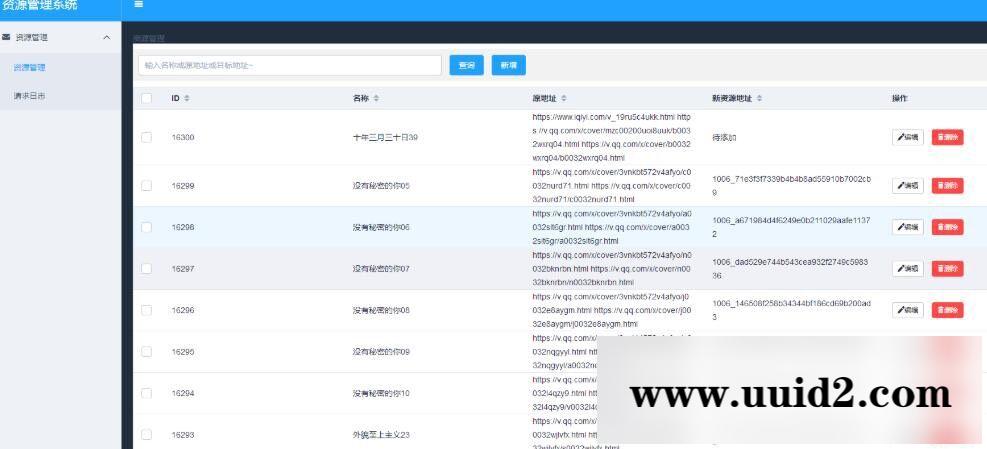Screen dimensions: 987x449
Task: Check the box for row 16297
Action: click(146, 269)
